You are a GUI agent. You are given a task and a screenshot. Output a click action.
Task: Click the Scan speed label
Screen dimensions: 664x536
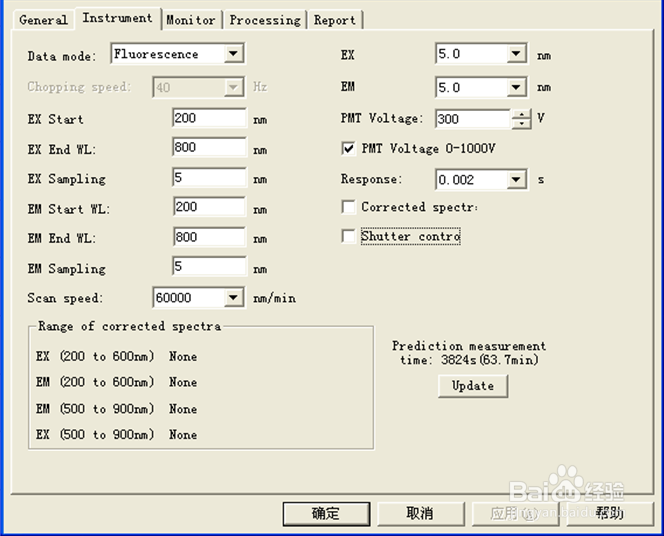[65, 298]
